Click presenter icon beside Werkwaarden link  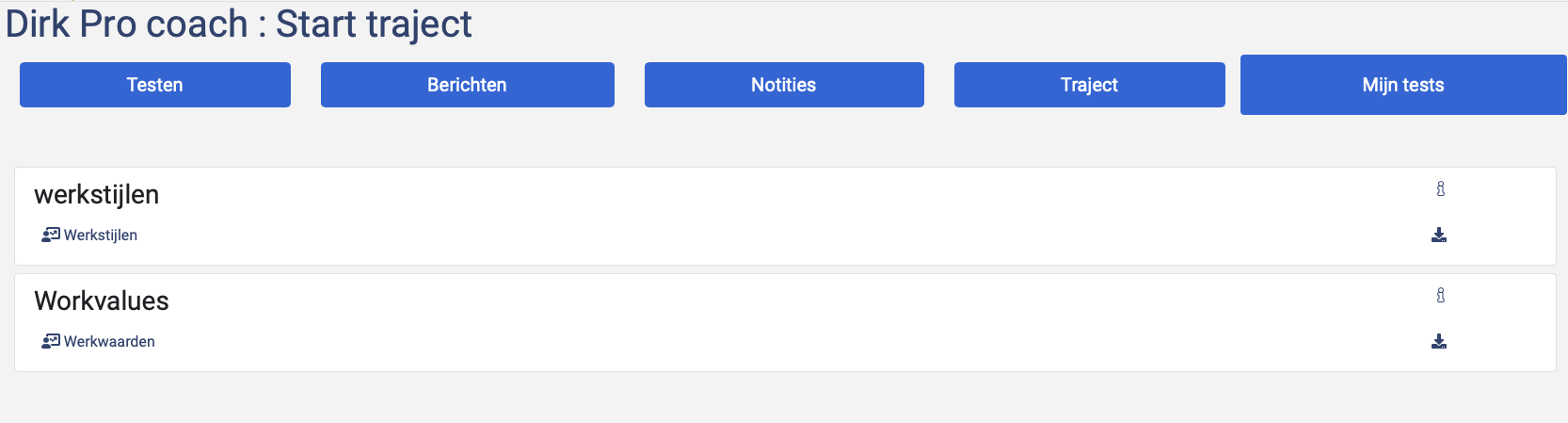coord(51,341)
